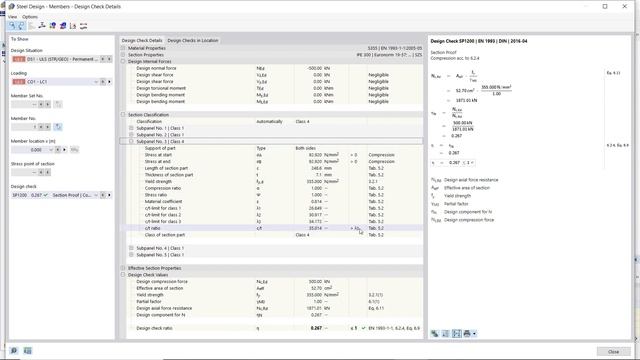The height and width of the screenshot is (360, 640).
Task: Select previous Design Situation arrow
Action: click(x=103, y=59)
